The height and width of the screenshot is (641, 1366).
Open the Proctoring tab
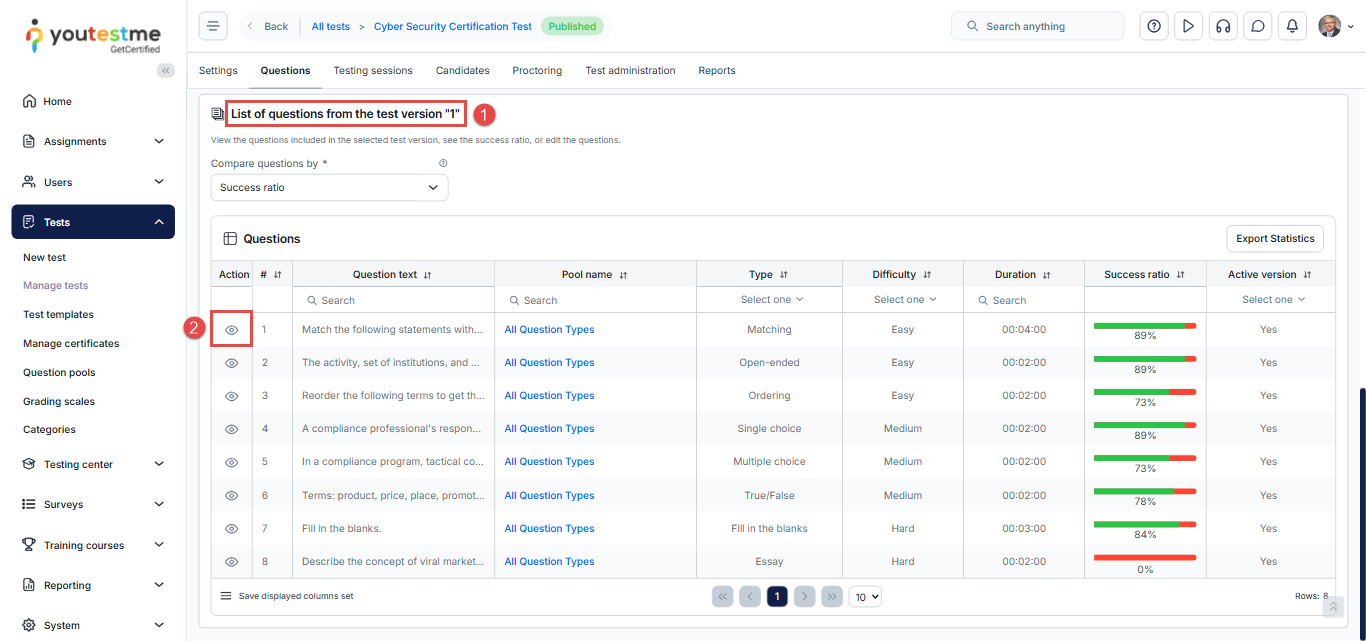click(x=537, y=71)
